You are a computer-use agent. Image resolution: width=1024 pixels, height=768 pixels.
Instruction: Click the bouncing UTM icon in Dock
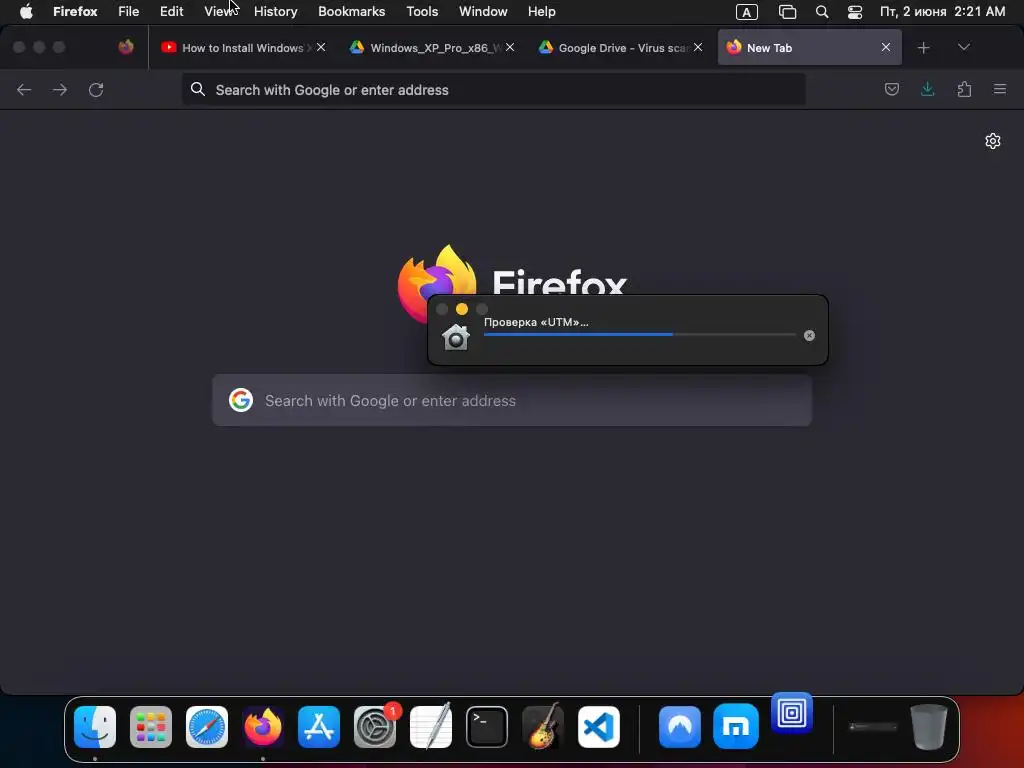(x=792, y=712)
